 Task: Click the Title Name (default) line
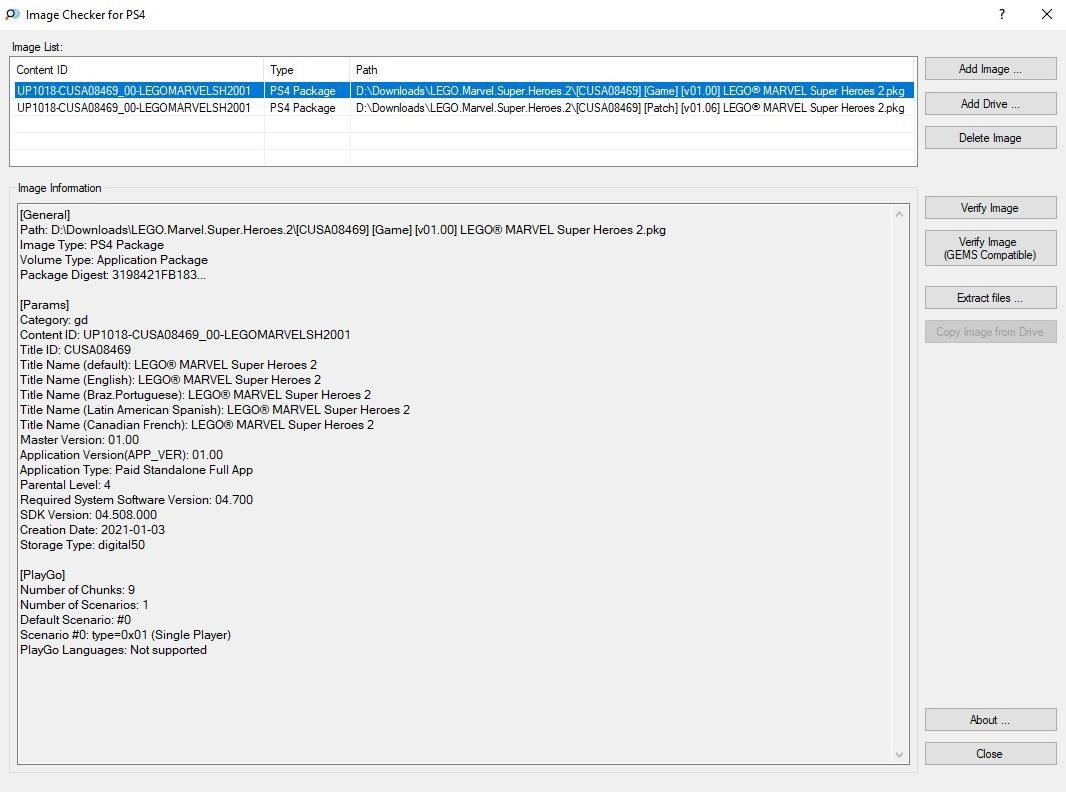169,365
